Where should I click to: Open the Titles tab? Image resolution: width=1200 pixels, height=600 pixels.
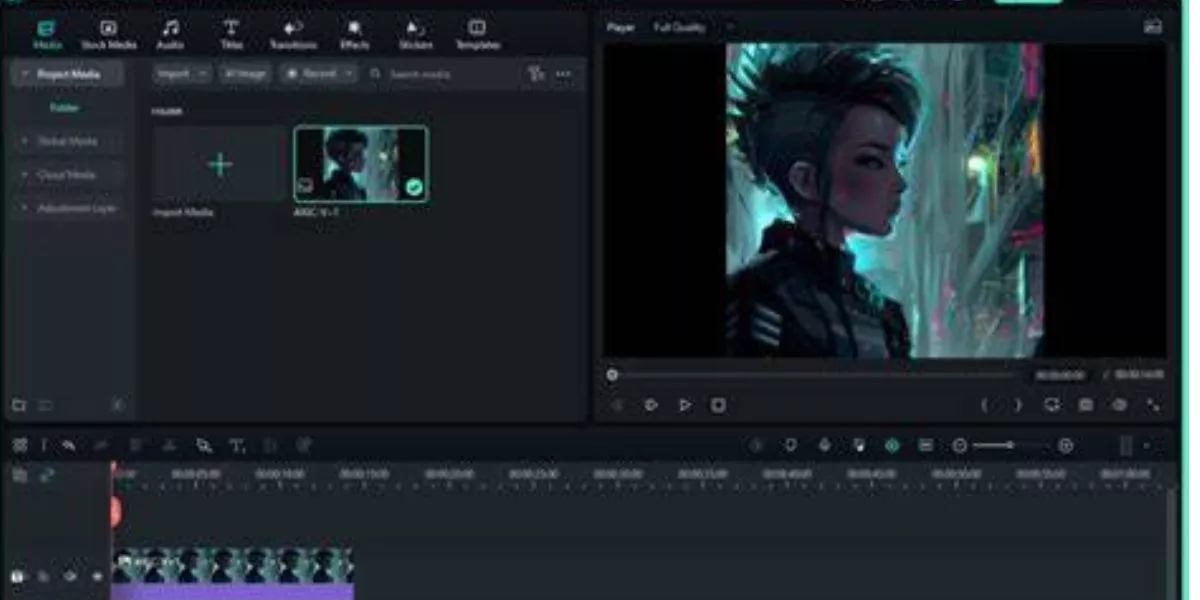(231, 34)
